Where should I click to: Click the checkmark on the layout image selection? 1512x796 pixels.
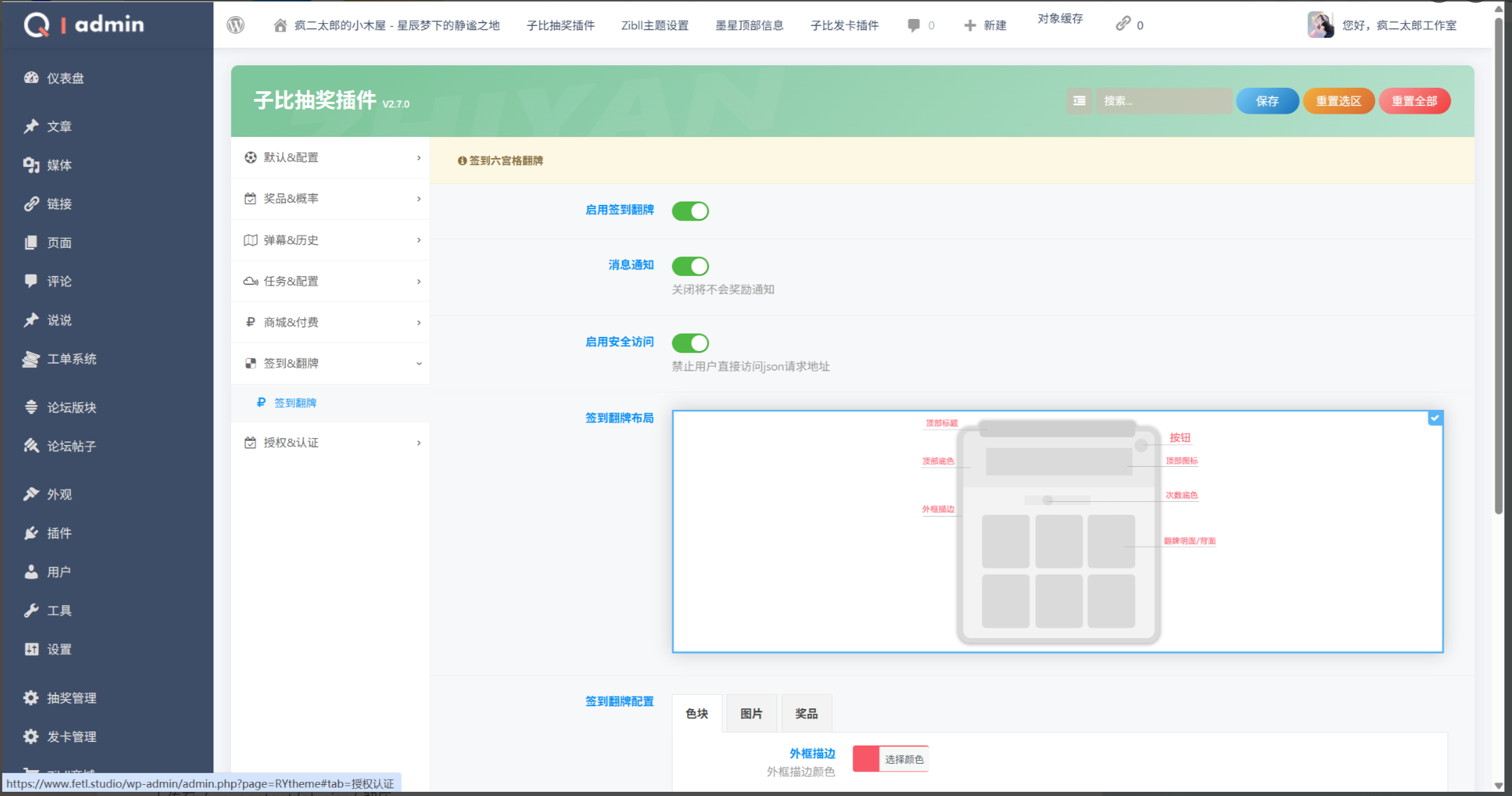coord(1435,418)
